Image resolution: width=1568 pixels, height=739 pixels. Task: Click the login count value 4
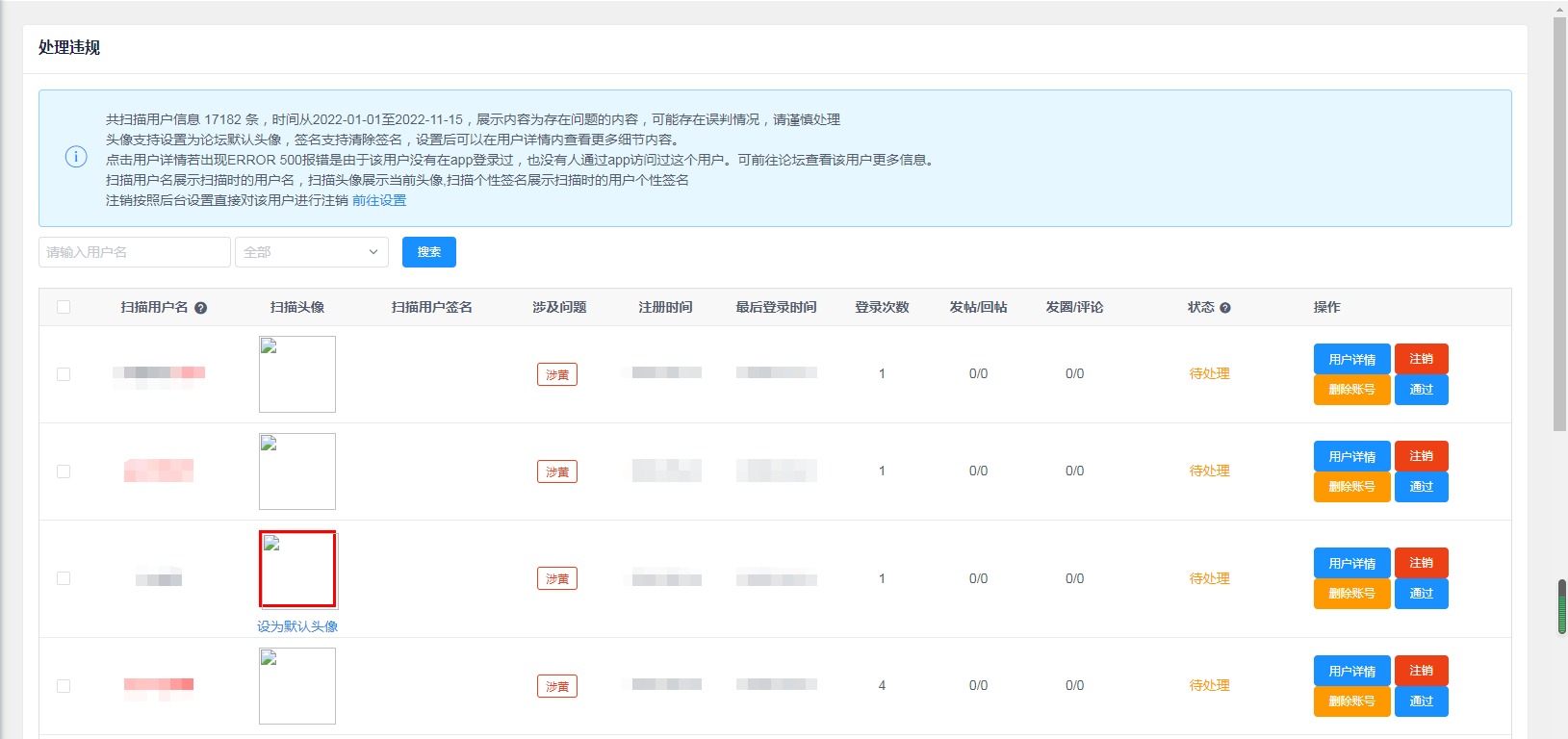point(882,685)
